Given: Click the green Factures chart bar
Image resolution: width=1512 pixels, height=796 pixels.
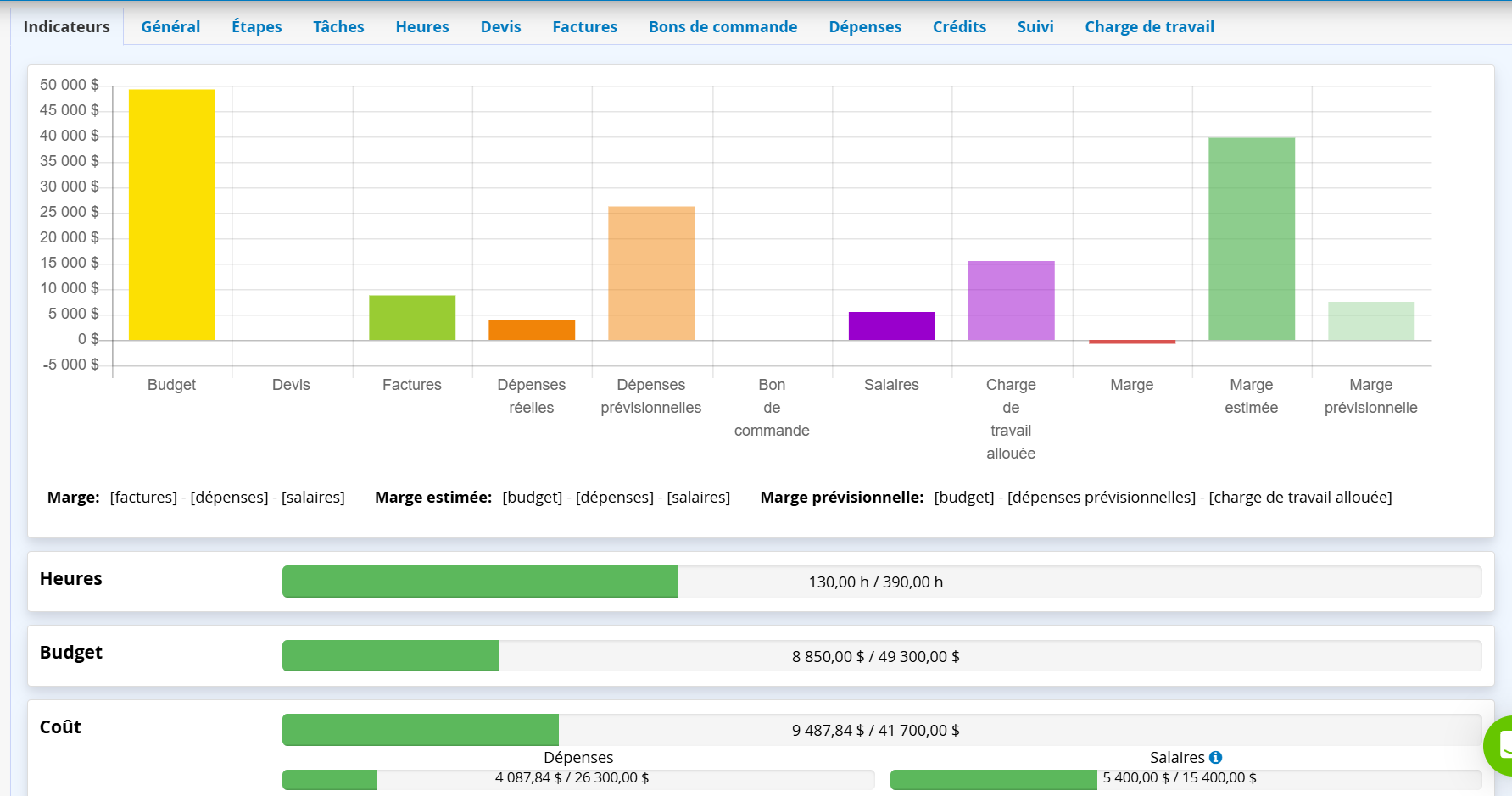Looking at the screenshot, I should point(412,318).
